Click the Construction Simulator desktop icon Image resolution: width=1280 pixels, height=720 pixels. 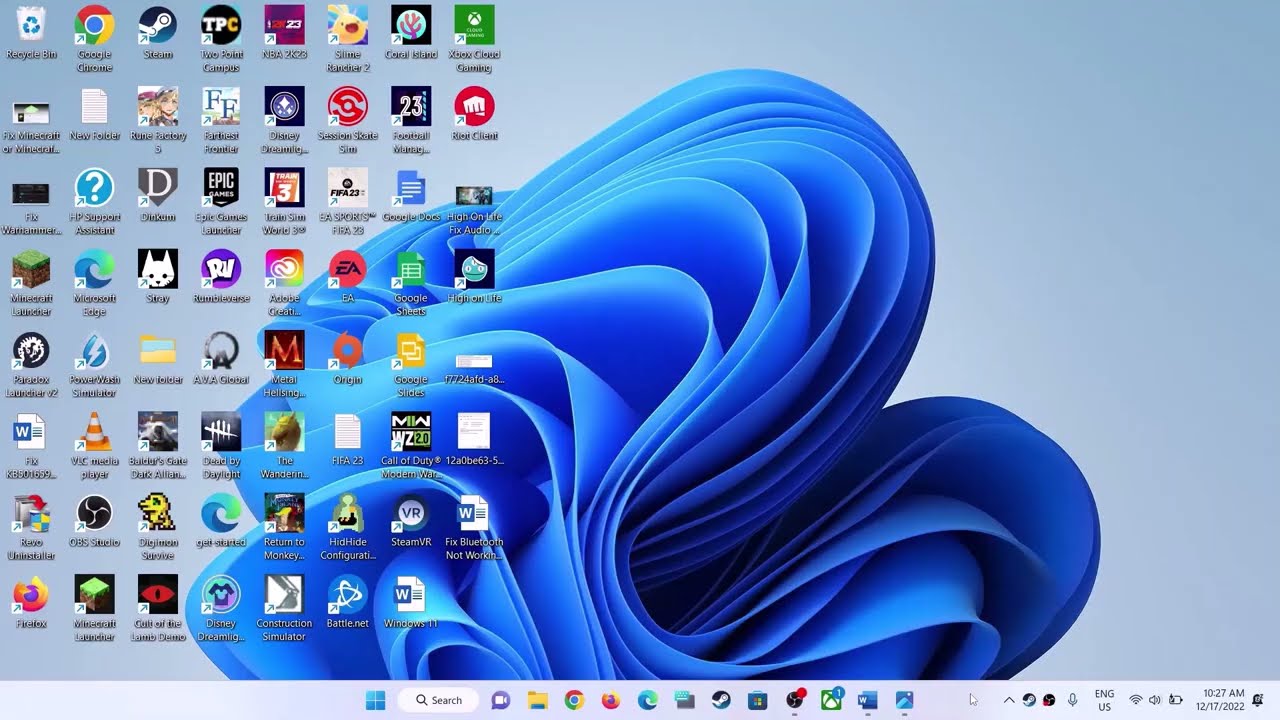[x=284, y=608]
